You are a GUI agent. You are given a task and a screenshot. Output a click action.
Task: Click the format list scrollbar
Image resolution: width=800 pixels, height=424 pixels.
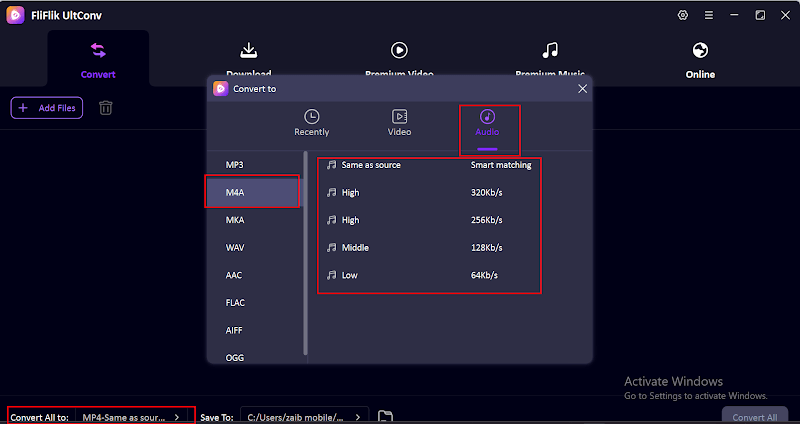[306, 253]
